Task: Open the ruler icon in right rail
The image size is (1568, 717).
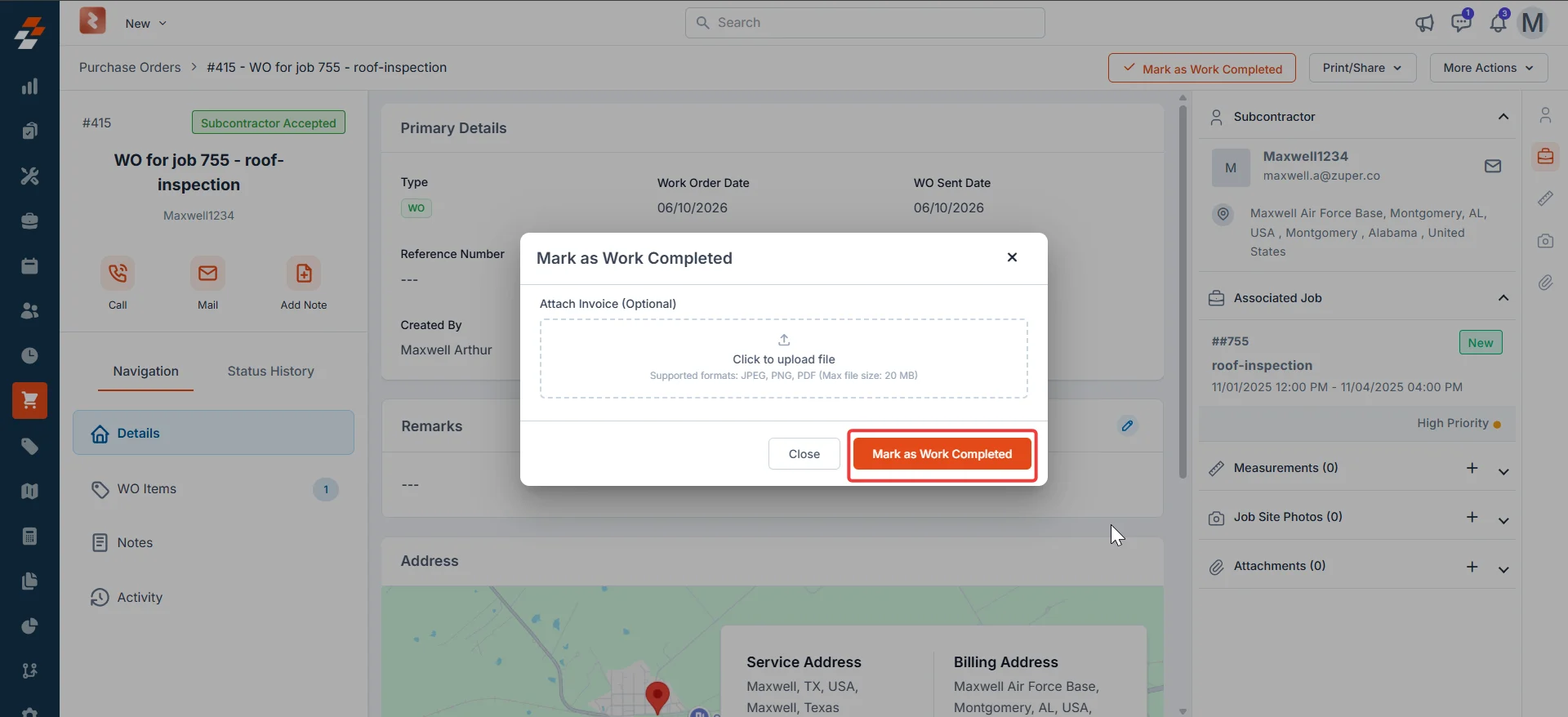Action: (x=1545, y=198)
